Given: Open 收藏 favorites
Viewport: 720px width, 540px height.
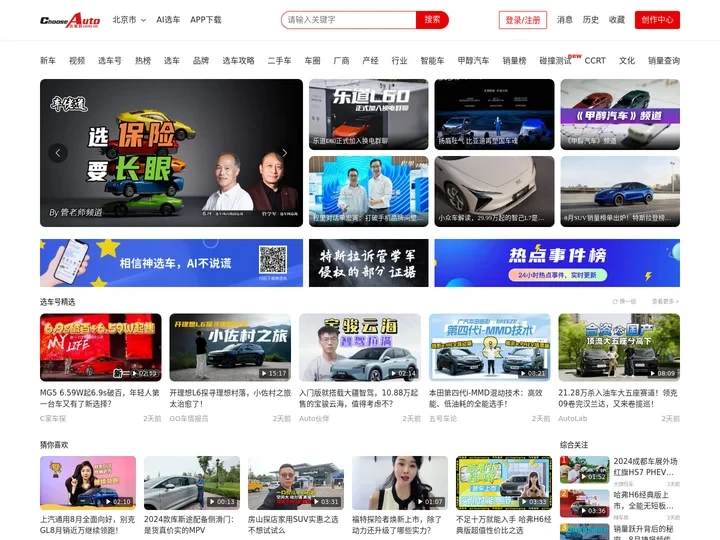Looking at the screenshot, I should (x=617, y=20).
